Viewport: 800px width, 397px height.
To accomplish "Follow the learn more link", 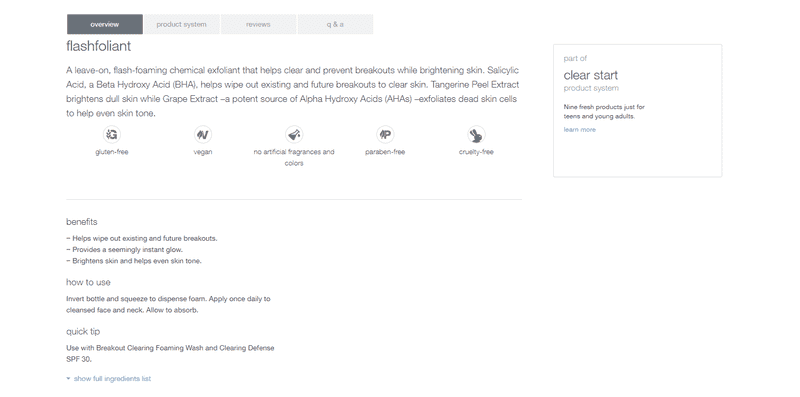I will pos(580,130).
